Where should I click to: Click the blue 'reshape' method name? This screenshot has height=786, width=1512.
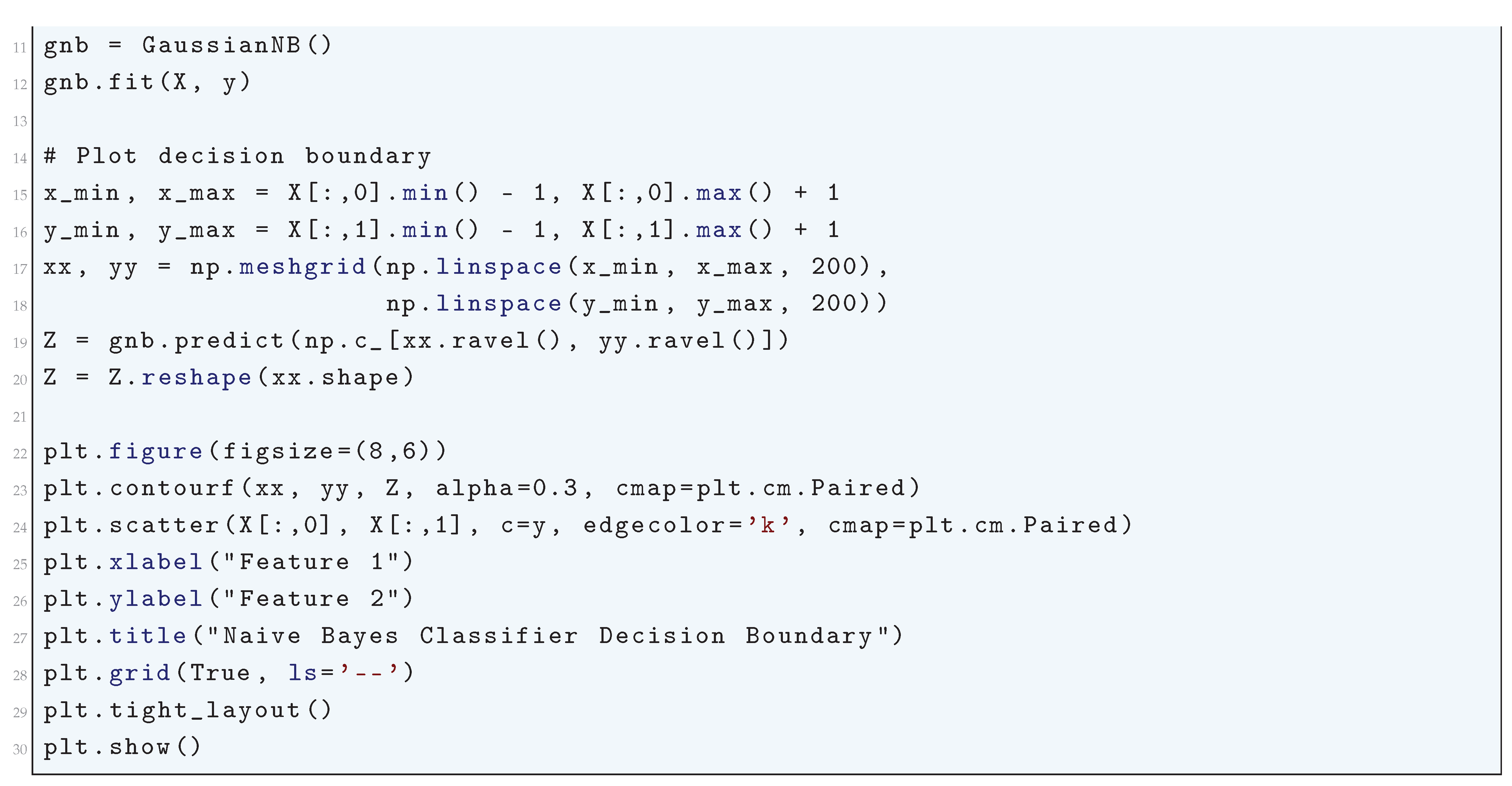196,378
